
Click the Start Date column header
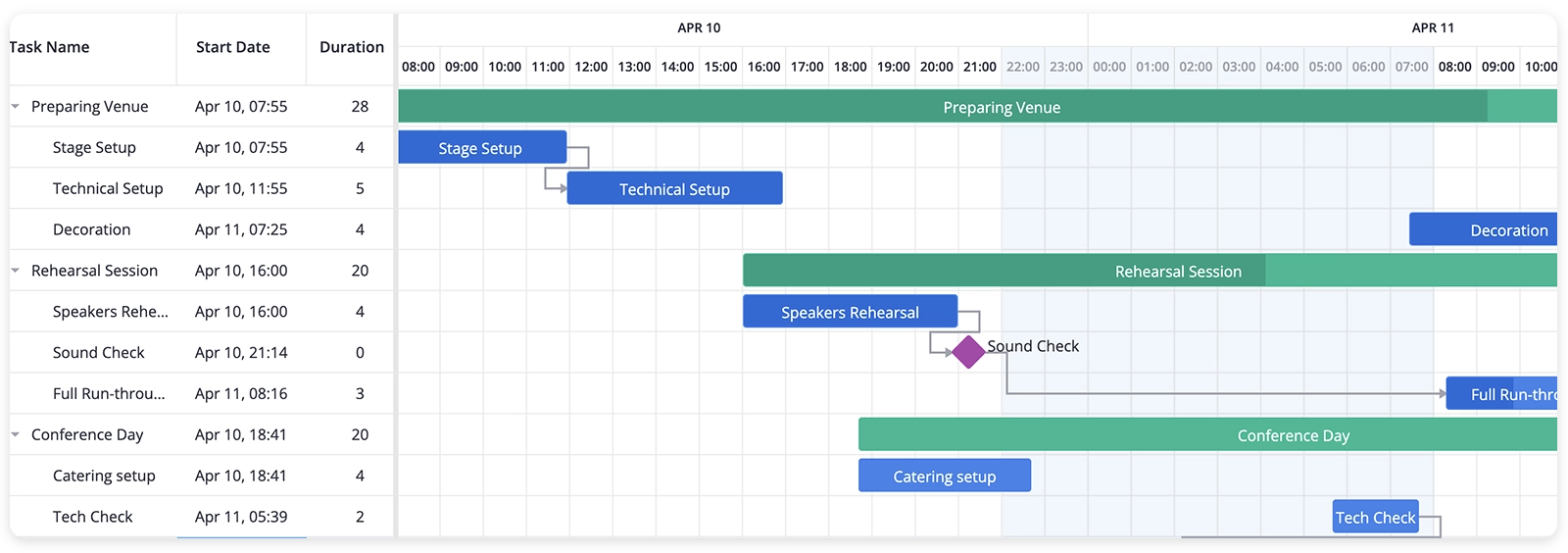[233, 47]
